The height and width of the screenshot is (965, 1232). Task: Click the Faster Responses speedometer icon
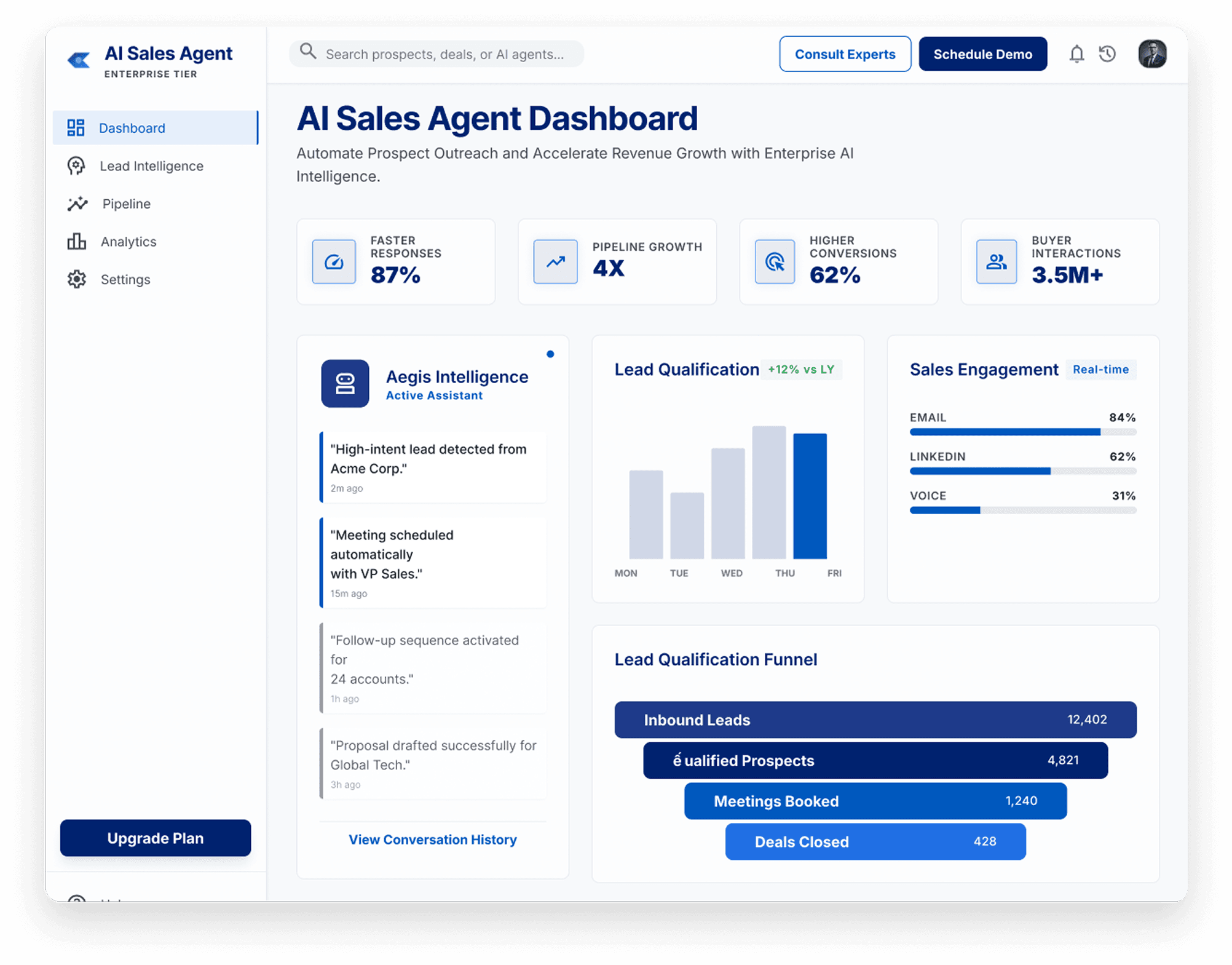coord(334,261)
